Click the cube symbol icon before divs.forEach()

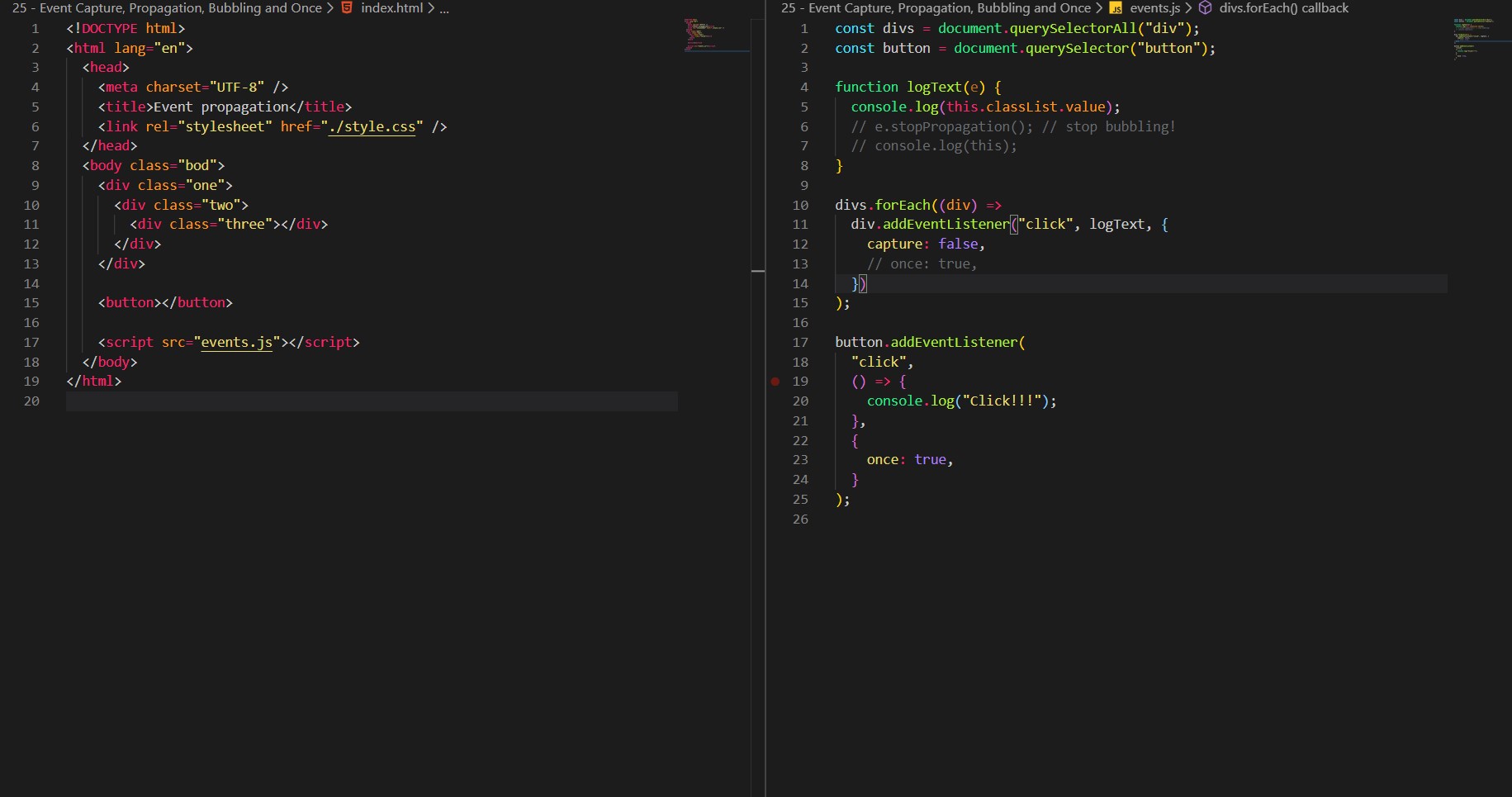[1206, 7]
